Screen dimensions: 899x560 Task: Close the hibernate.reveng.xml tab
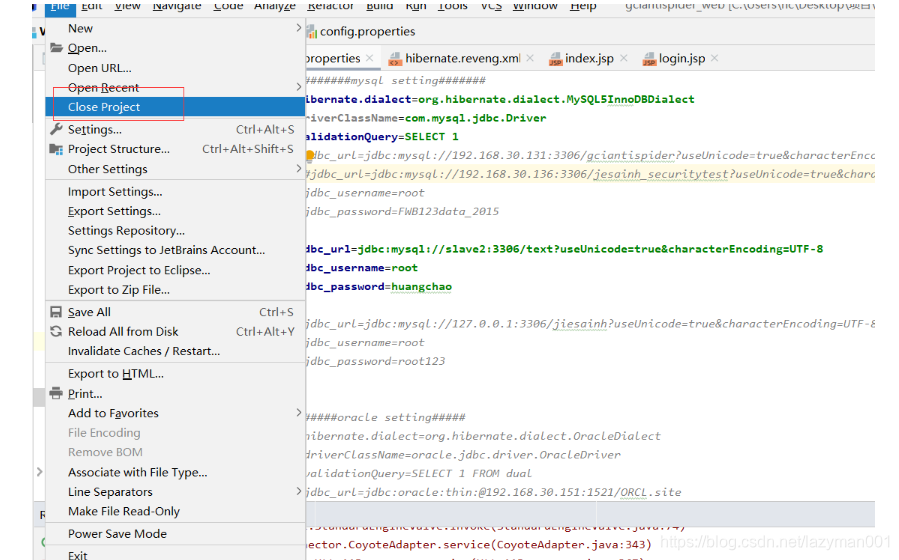pos(530,58)
